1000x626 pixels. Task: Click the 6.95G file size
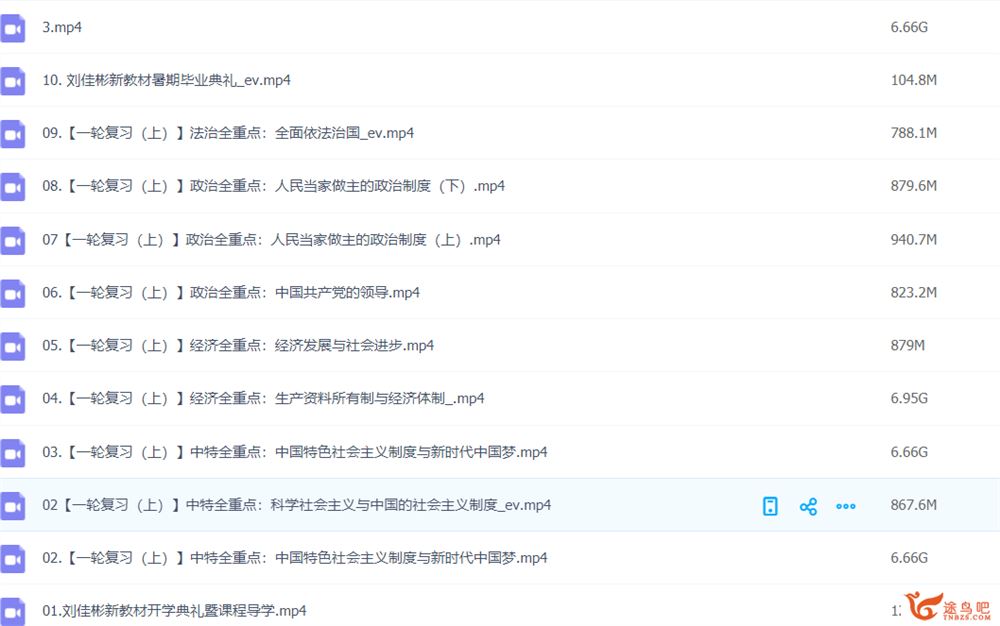909,398
